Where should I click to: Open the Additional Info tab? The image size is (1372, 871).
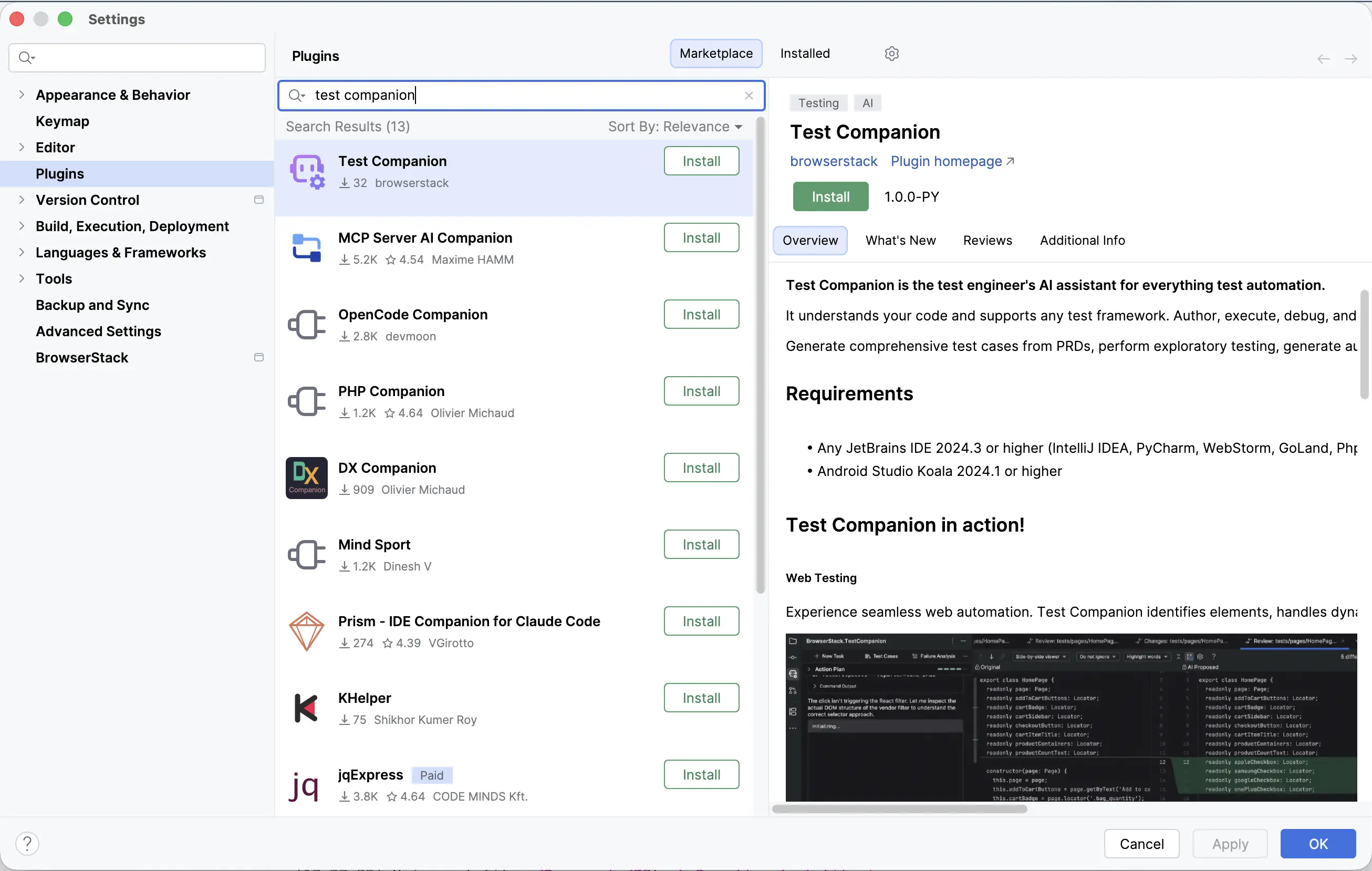(1082, 241)
